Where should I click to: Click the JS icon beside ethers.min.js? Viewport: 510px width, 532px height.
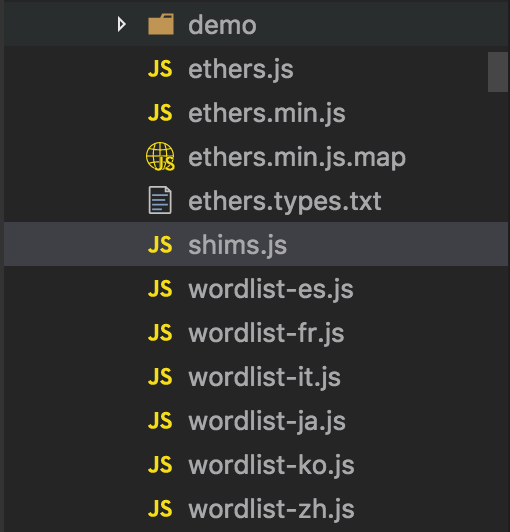(x=160, y=113)
